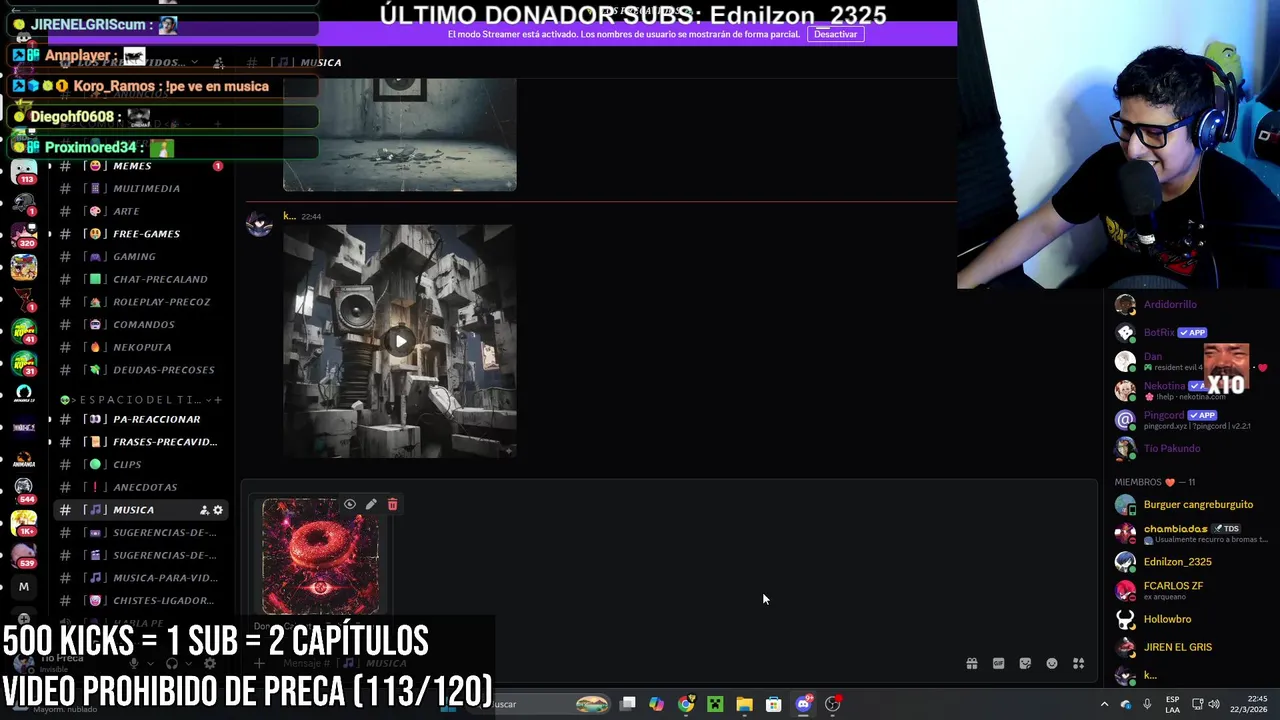Click the microphone icon in the system tray

click(1147, 704)
